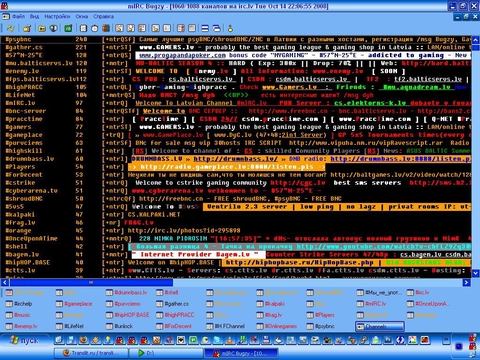
Task: Click the пуск Start button
Action: click(25, 340)
